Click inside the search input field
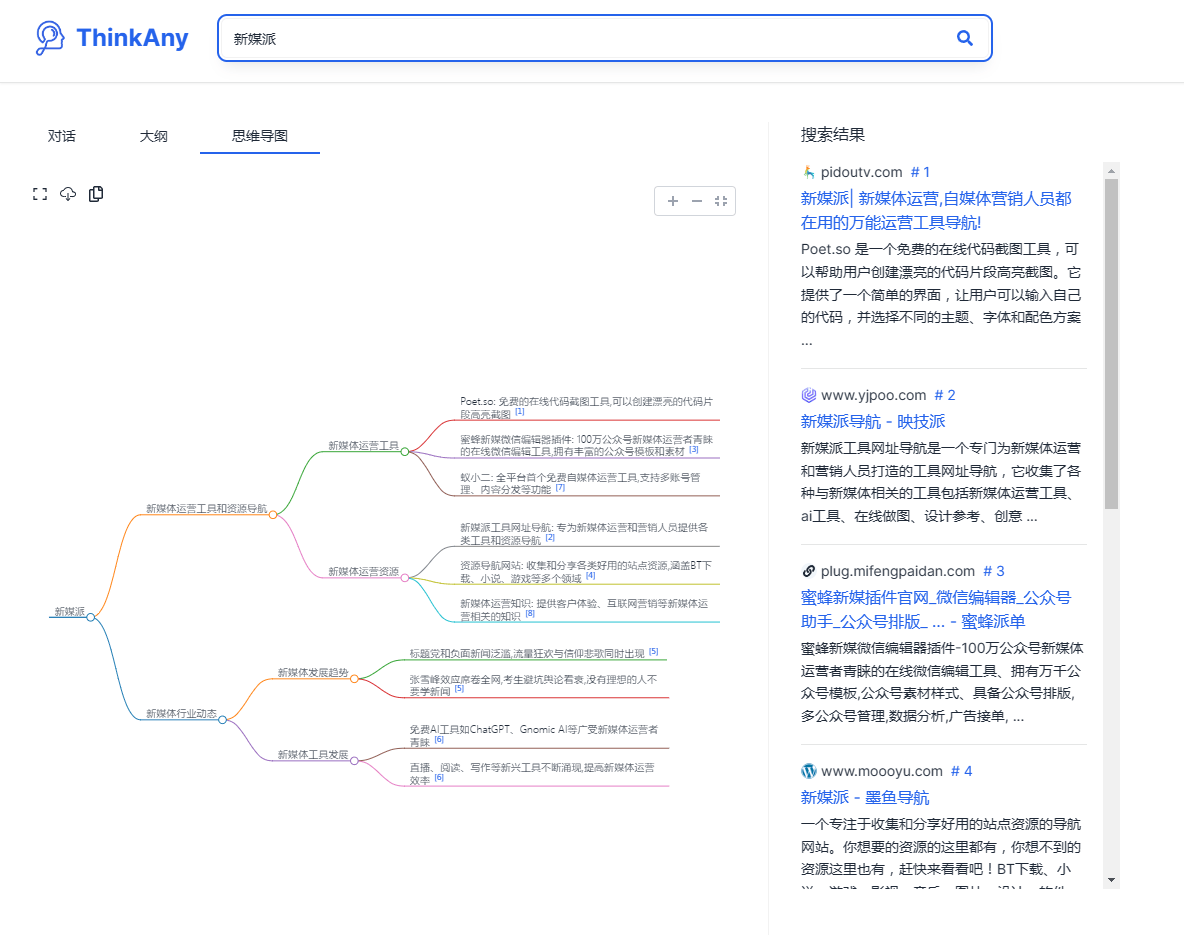This screenshot has height=935, width=1184. (x=500, y=38)
